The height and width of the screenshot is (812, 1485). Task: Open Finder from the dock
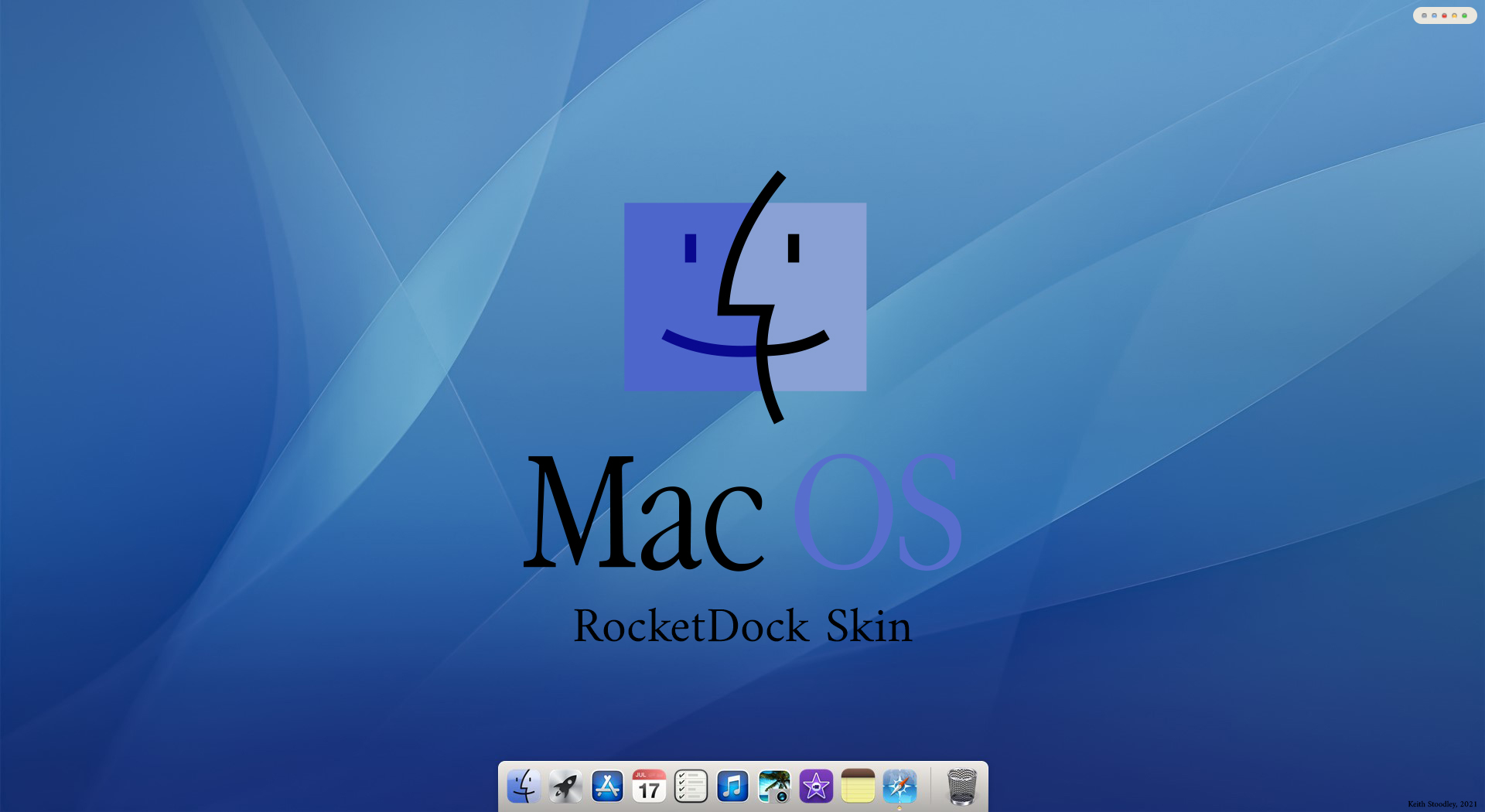click(525, 786)
